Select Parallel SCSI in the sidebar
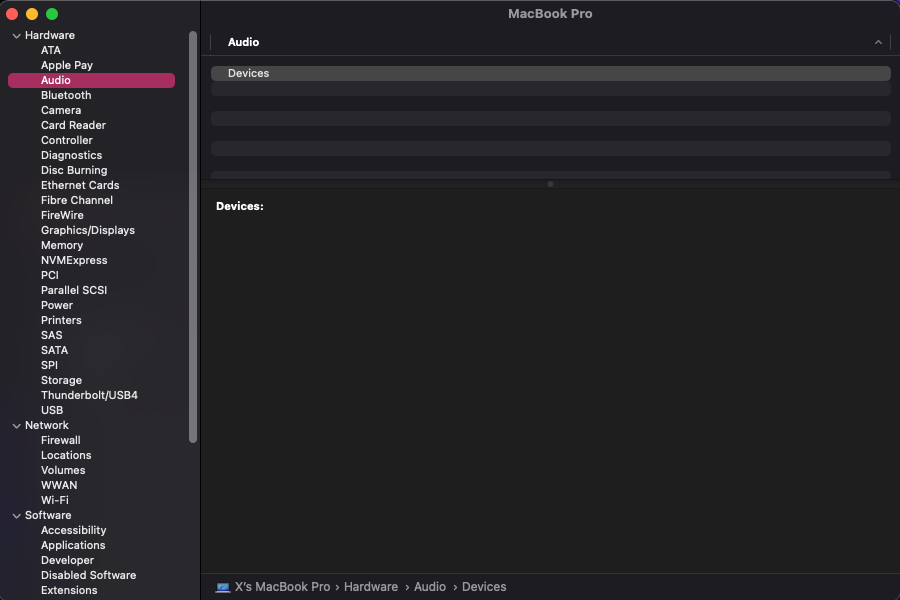This screenshot has height=600, width=900. (x=74, y=290)
